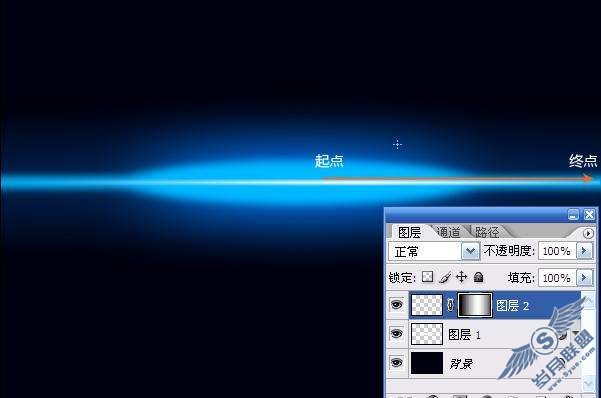This screenshot has width=601, height=398.
Task: Click the 不透明度 100% input field
Action: pyautogui.click(x=557, y=251)
